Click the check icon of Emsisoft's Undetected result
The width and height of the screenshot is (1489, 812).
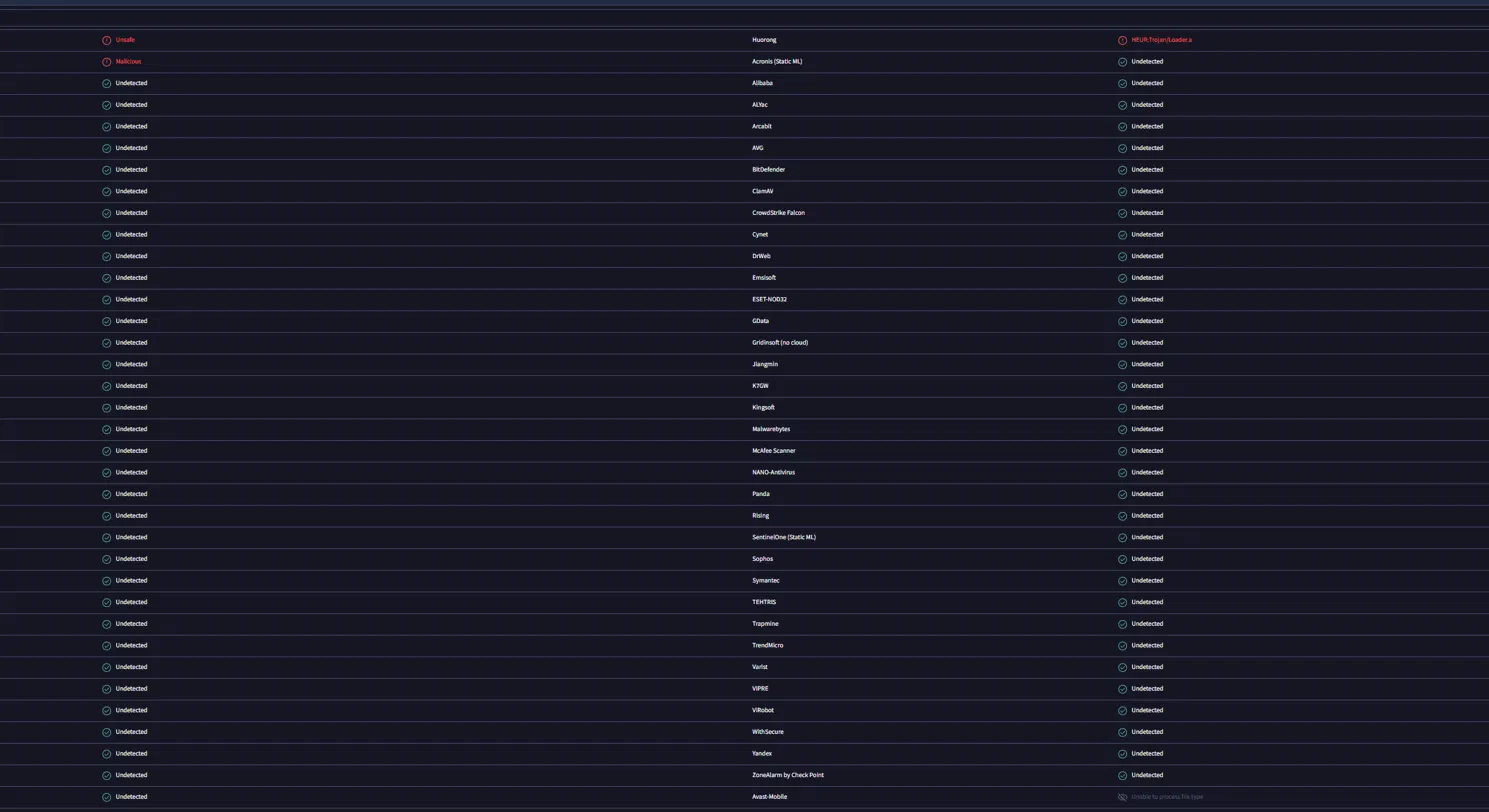tap(1123, 278)
